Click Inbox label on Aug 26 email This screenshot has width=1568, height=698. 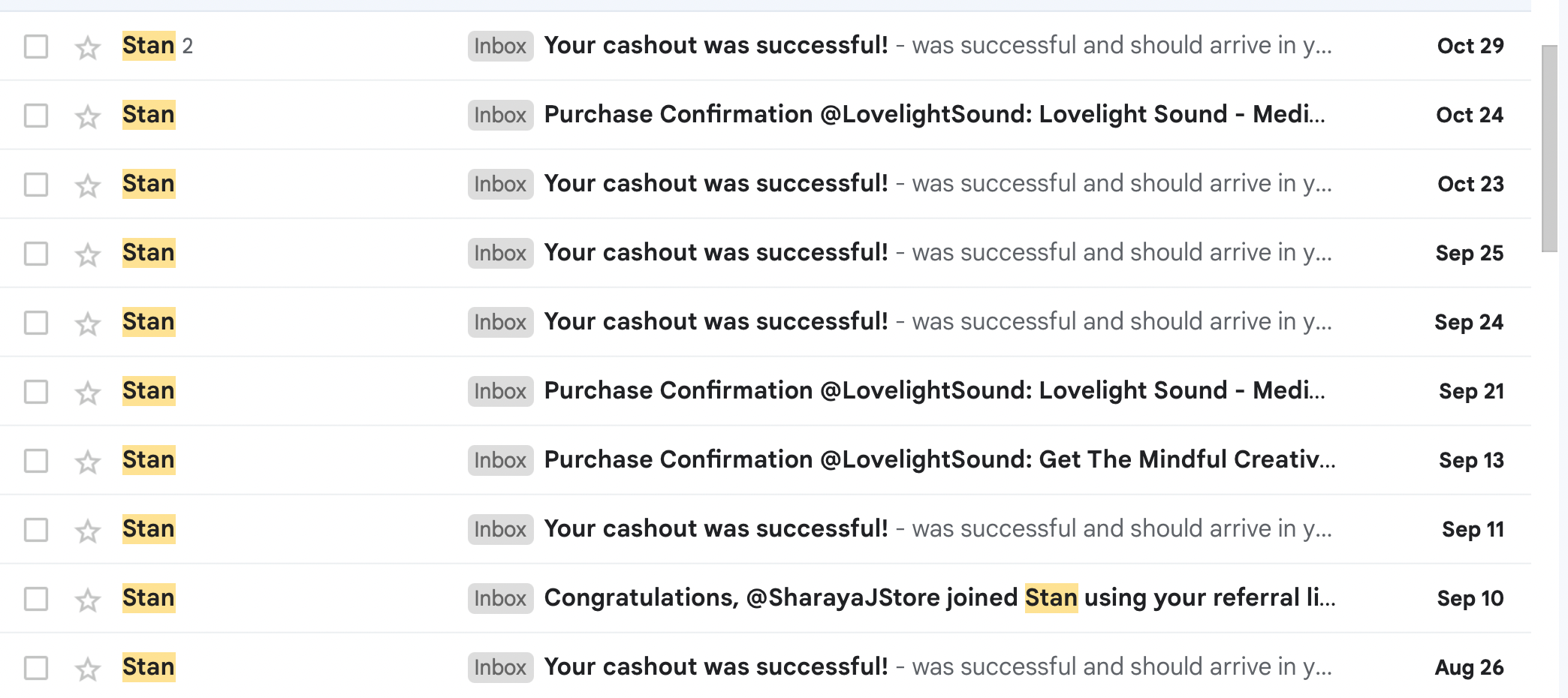[x=500, y=667]
